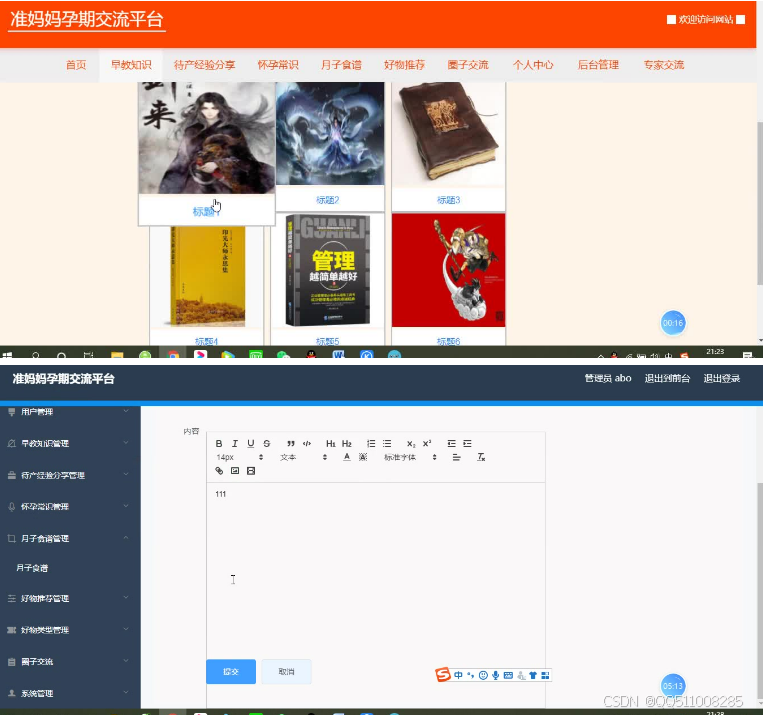Expand the 系统管理 sidebar menu
The image size is (763, 715).
70,693
